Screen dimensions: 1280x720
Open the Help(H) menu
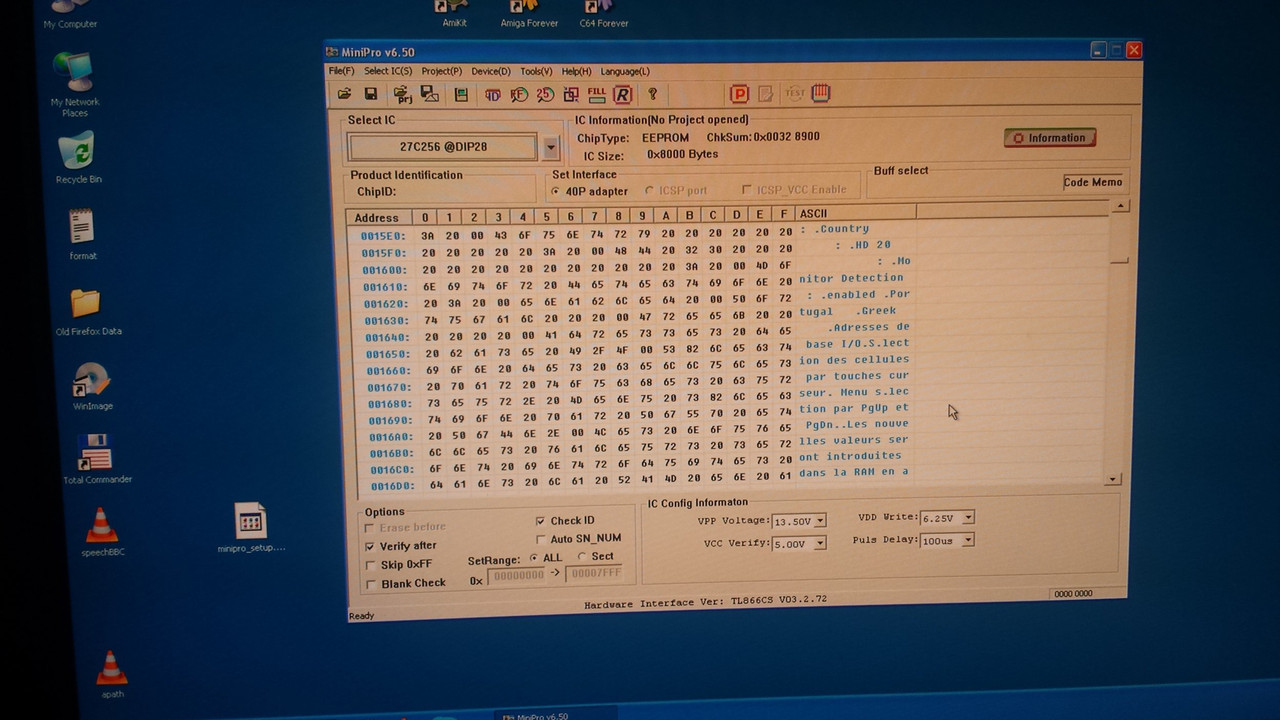coord(576,72)
